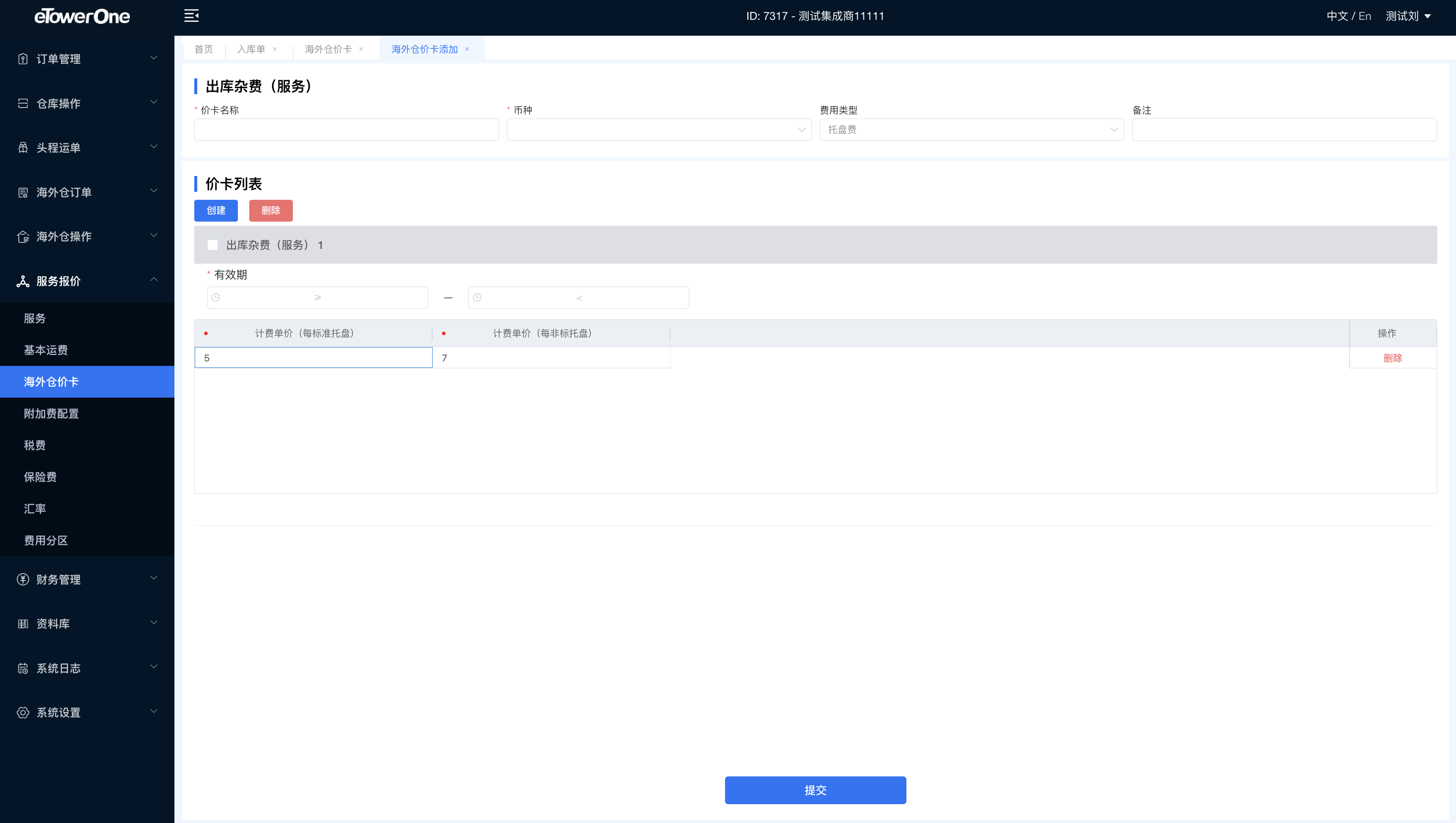
Task: Collapse the sidebar with the hamburger icon
Action: point(191,16)
